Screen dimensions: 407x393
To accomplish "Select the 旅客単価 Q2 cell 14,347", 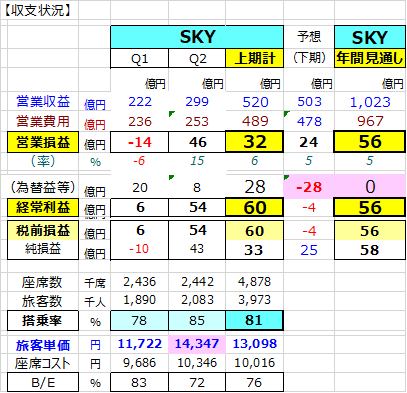I will (197, 344).
